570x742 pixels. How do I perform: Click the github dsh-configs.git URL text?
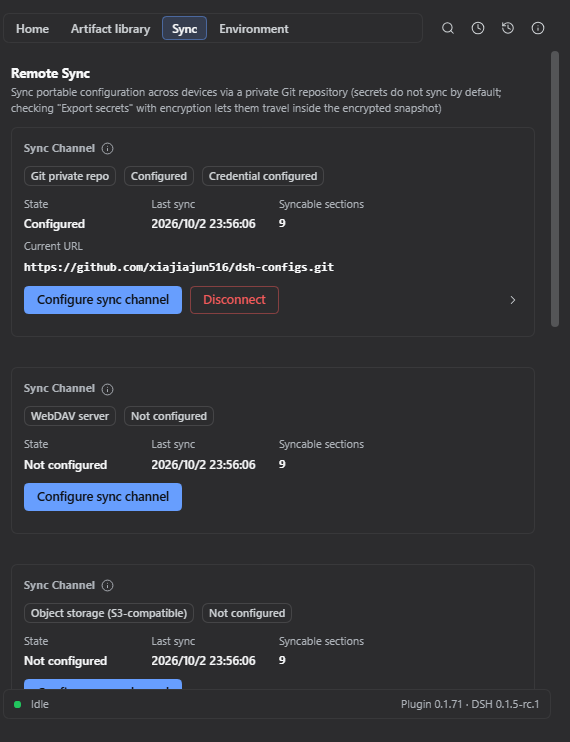pyautogui.click(x=179, y=267)
